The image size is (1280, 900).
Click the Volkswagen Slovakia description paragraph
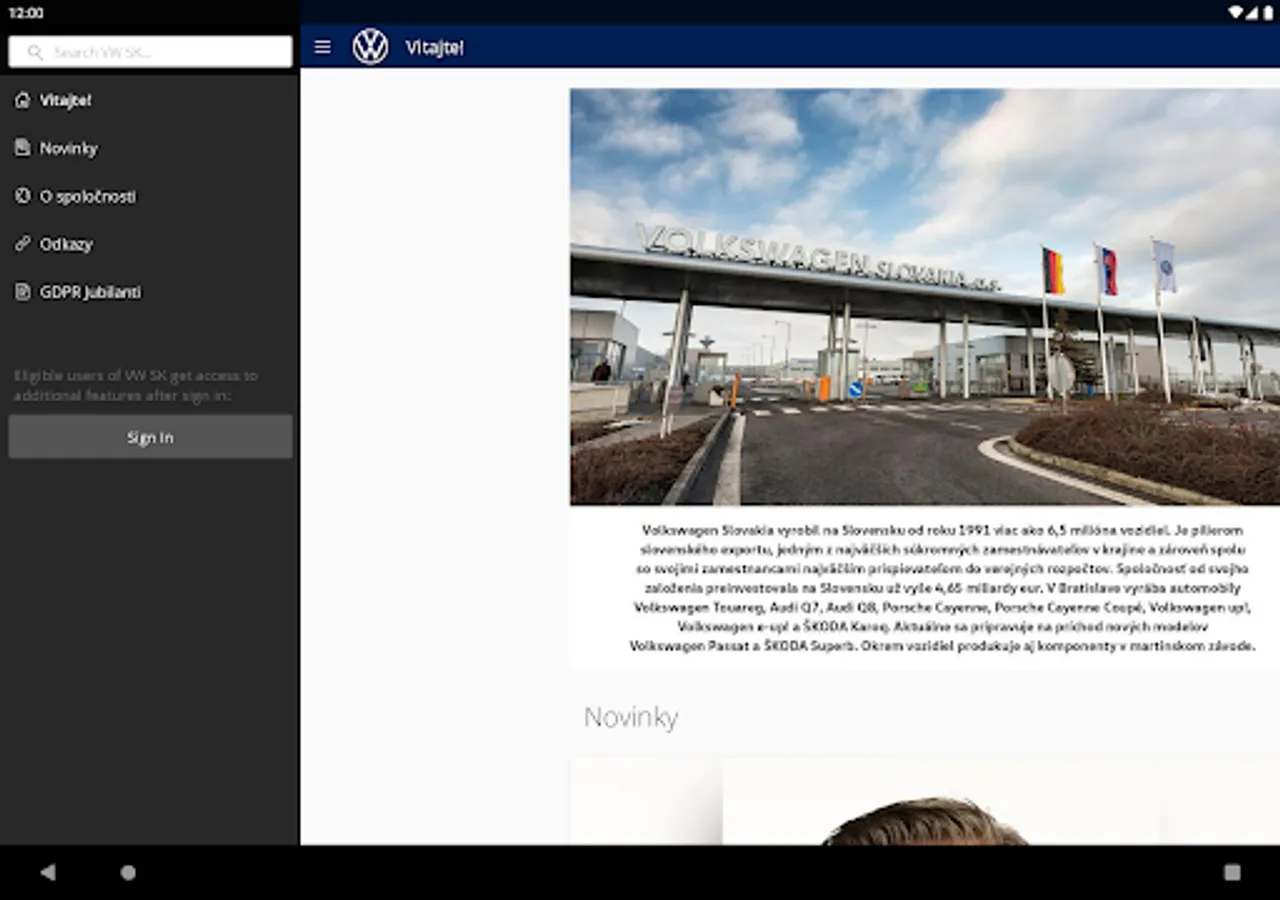[x=940, y=588]
